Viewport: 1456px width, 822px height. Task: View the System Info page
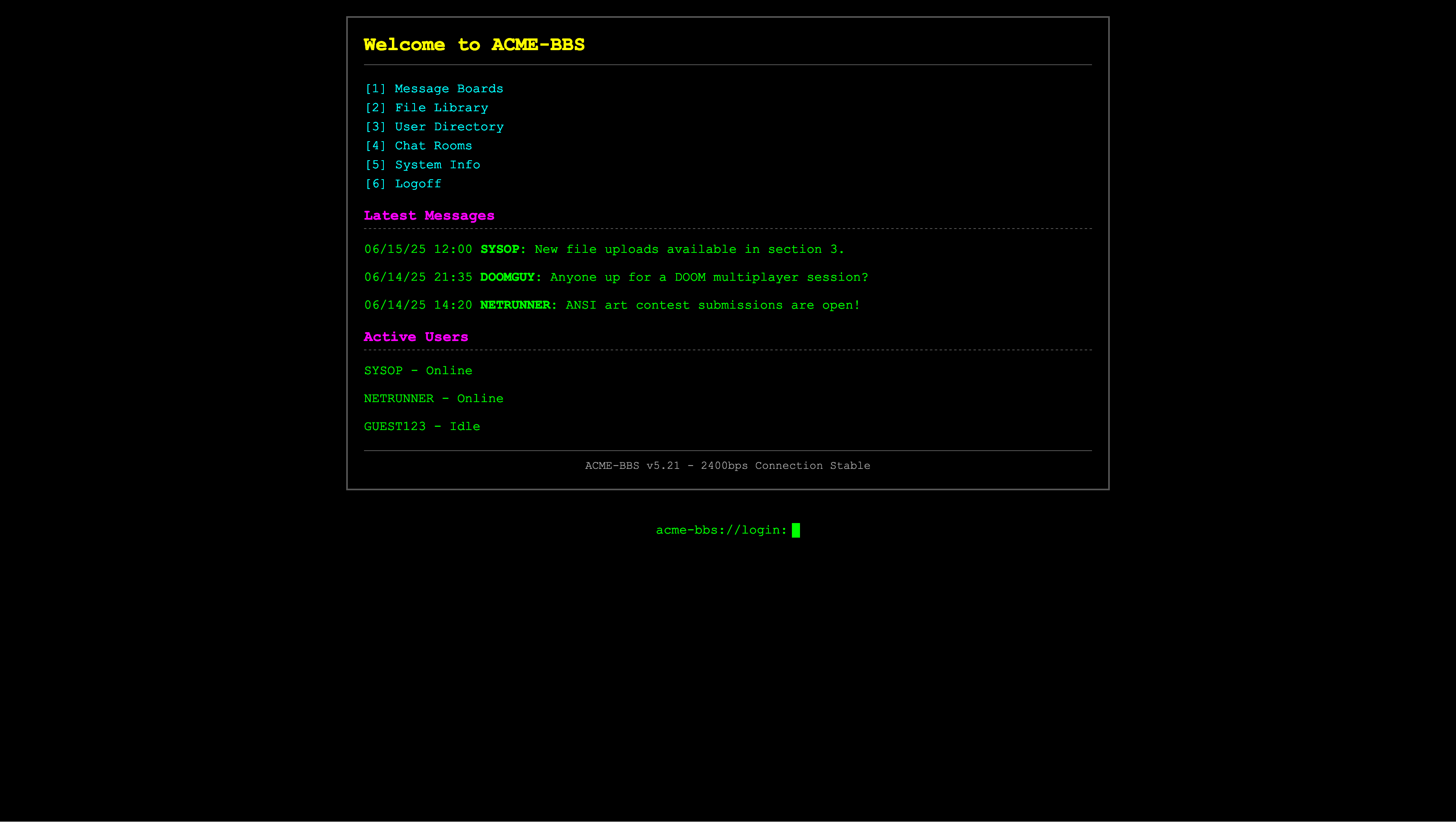[422, 165]
